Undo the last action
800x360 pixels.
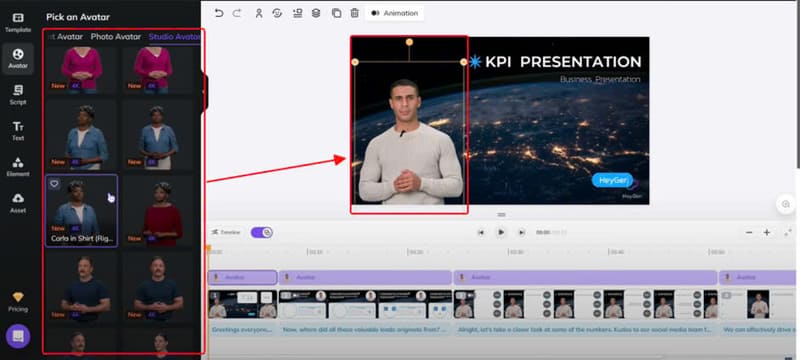219,13
